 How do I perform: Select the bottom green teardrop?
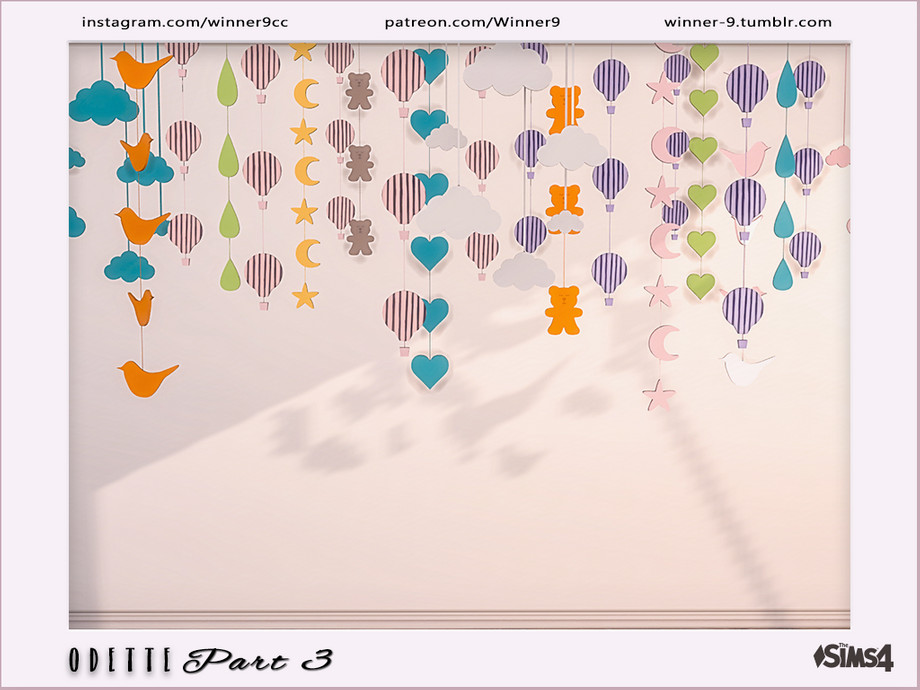click(230, 275)
